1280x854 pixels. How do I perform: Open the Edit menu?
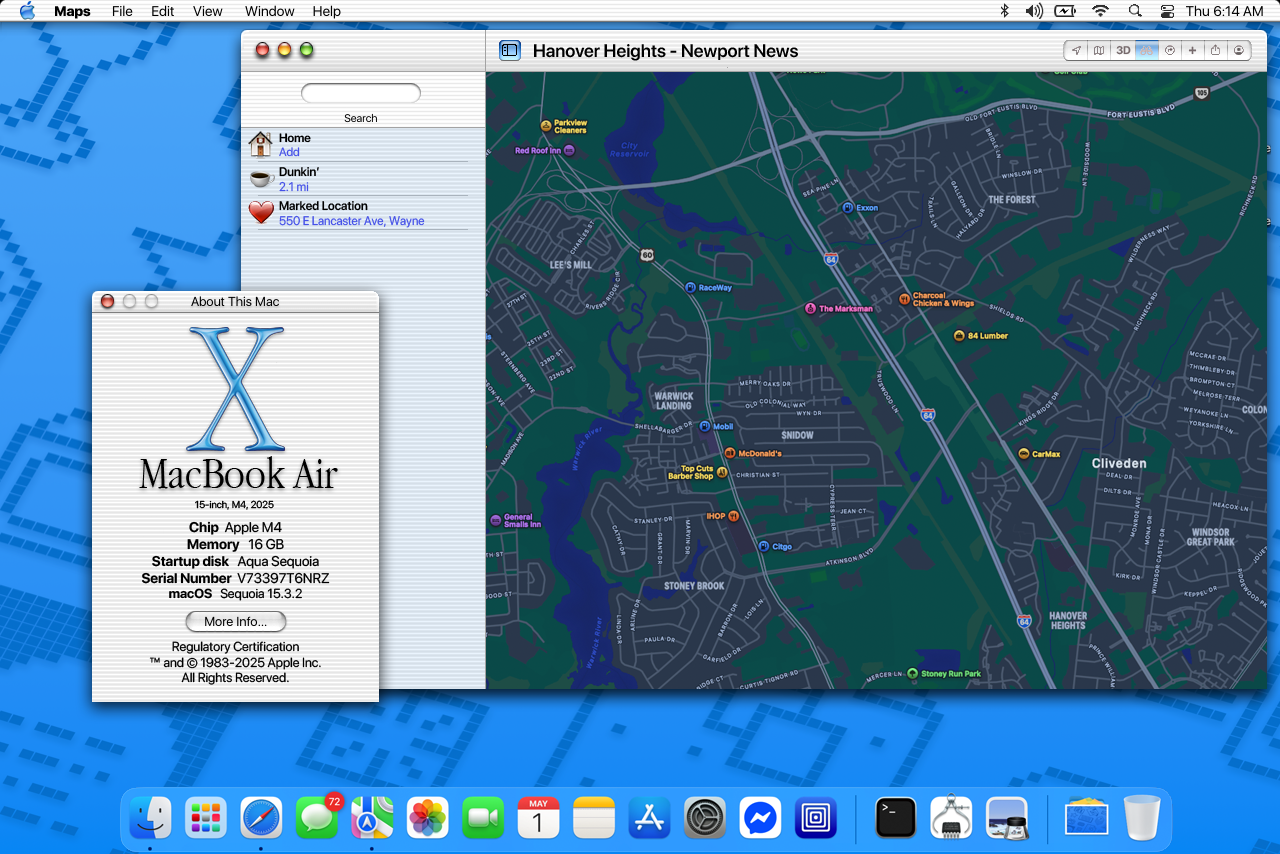[162, 11]
